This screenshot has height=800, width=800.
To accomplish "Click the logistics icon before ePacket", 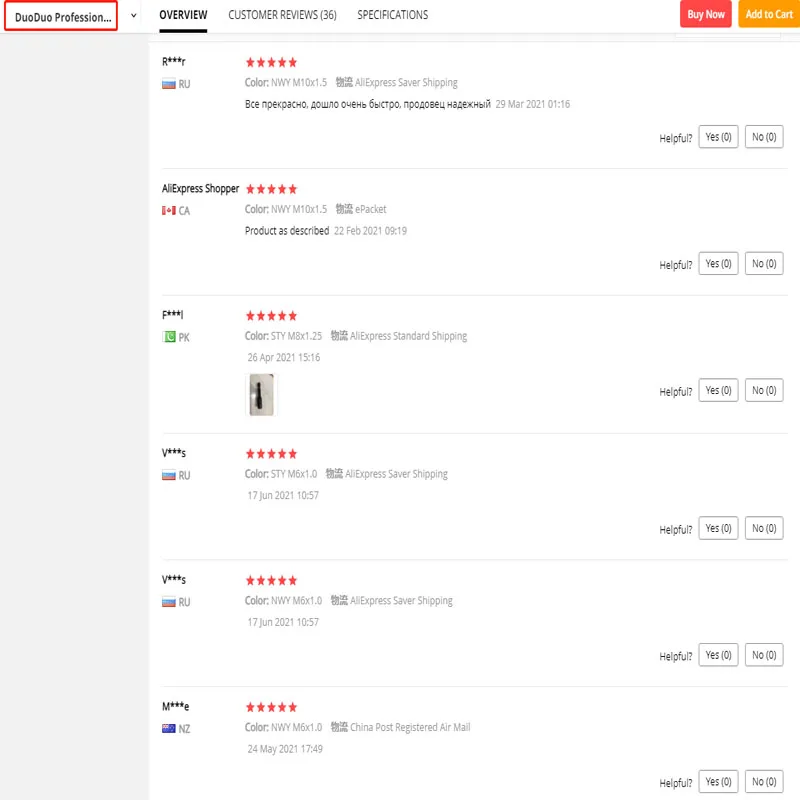I will point(344,209).
